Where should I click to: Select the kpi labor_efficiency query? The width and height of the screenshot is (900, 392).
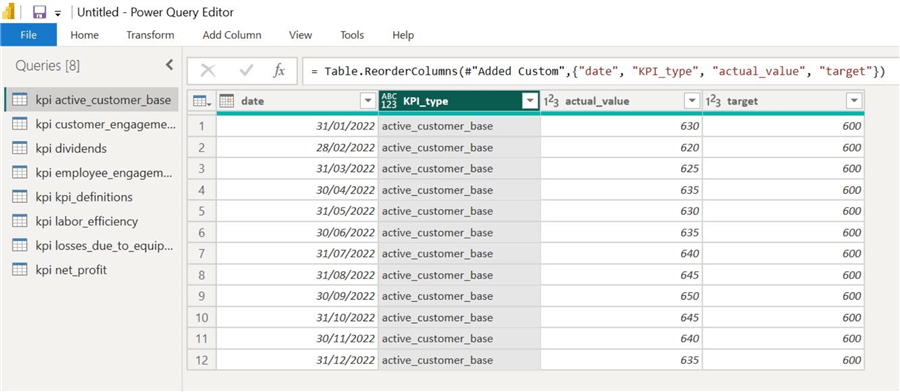coord(92,221)
